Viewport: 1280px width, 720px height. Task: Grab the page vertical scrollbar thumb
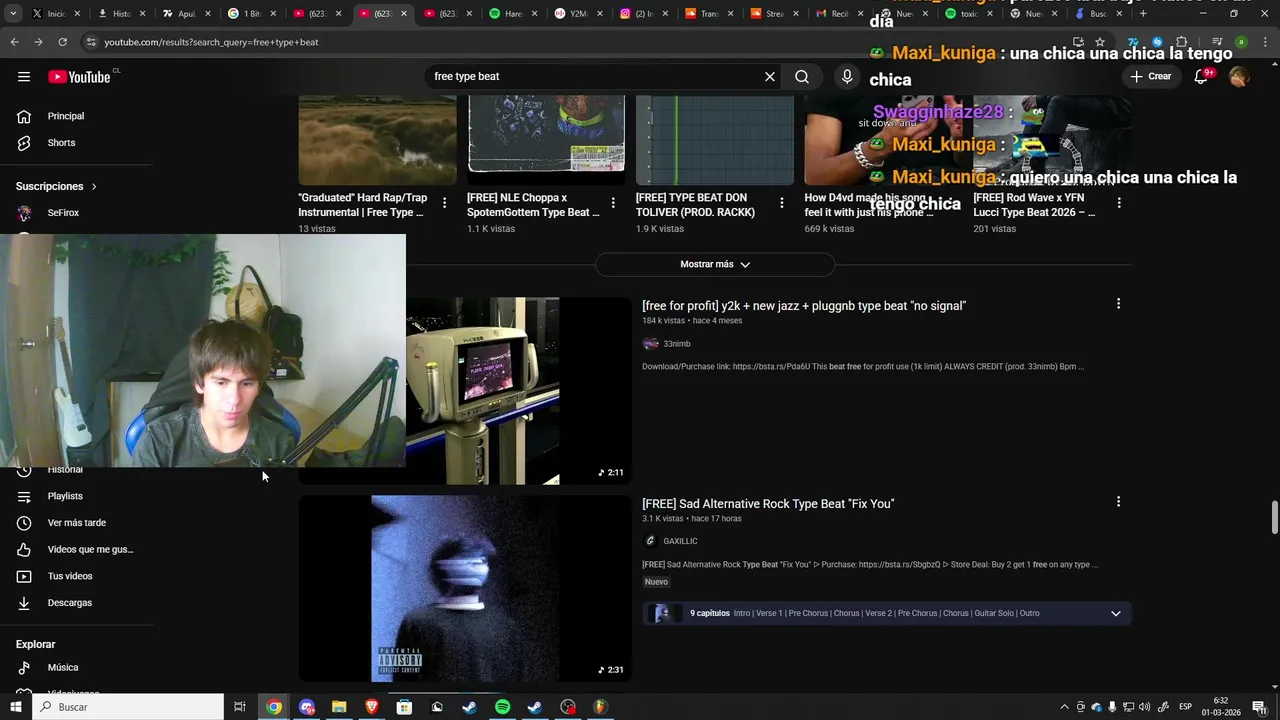point(1274,518)
